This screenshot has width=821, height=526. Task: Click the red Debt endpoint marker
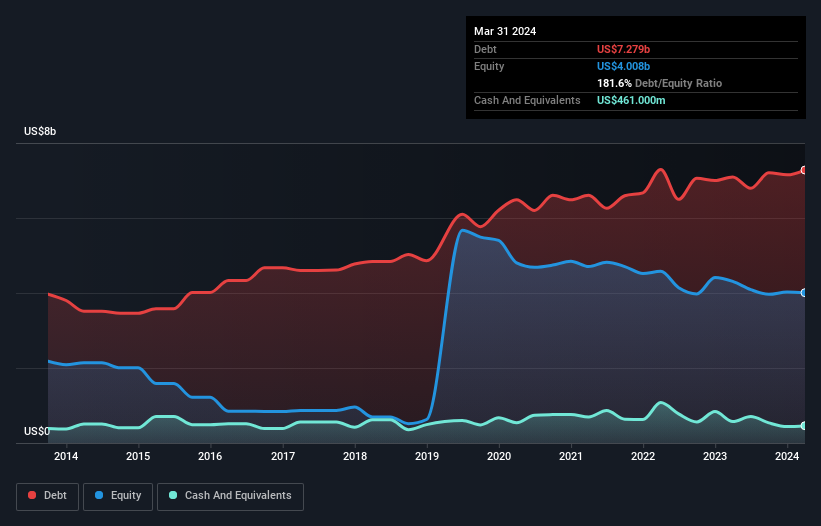tap(804, 170)
